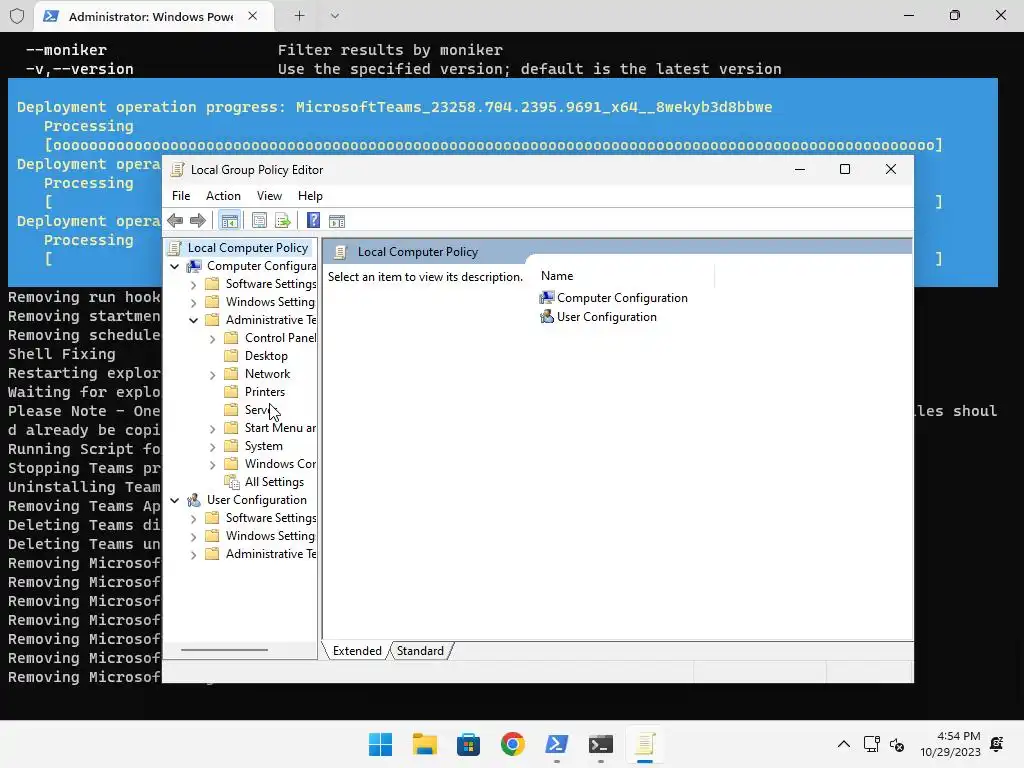Show hidden system tray icons
The image size is (1024, 768).
(844, 744)
